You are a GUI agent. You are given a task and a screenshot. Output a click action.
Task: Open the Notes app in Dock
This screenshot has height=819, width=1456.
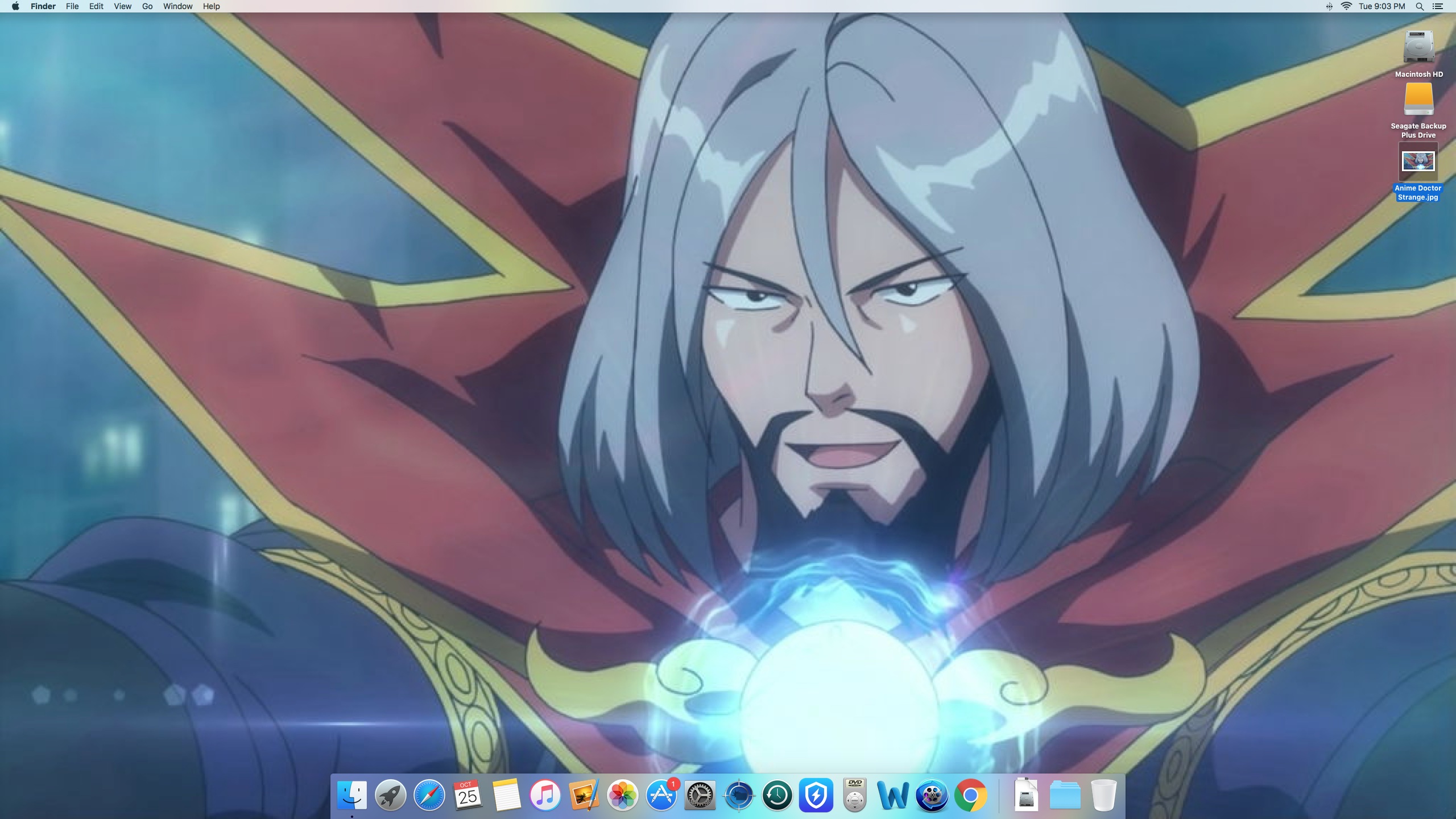coord(506,795)
